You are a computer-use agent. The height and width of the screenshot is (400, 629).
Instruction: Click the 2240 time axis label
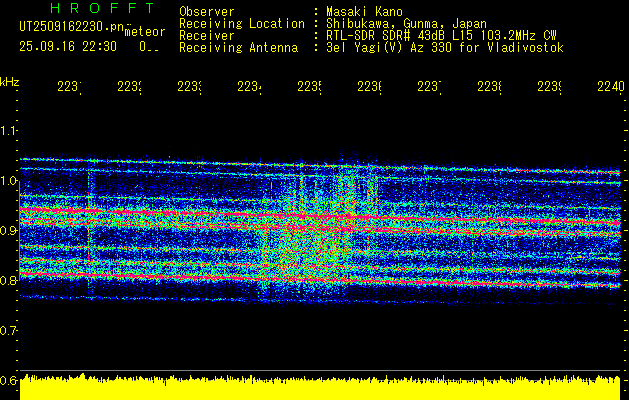pyautogui.click(x=611, y=86)
